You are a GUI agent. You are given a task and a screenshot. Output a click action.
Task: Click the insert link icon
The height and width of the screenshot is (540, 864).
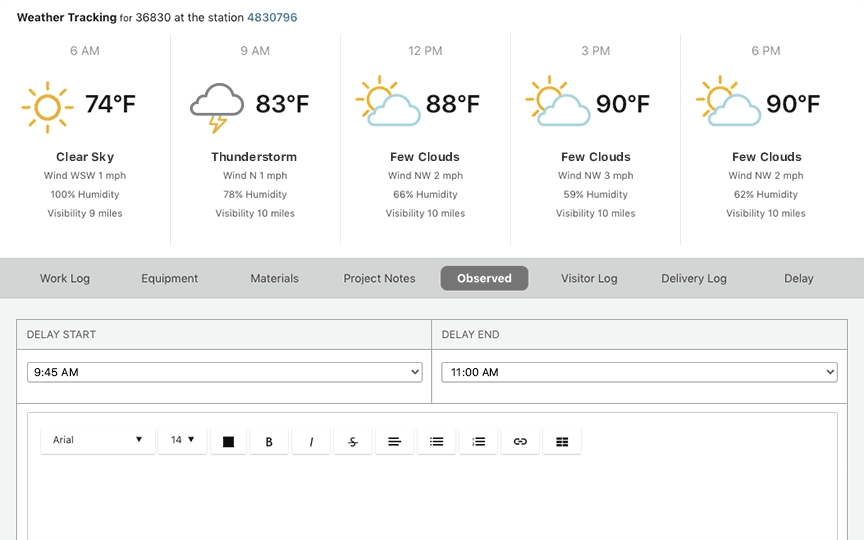pos(520,441)
